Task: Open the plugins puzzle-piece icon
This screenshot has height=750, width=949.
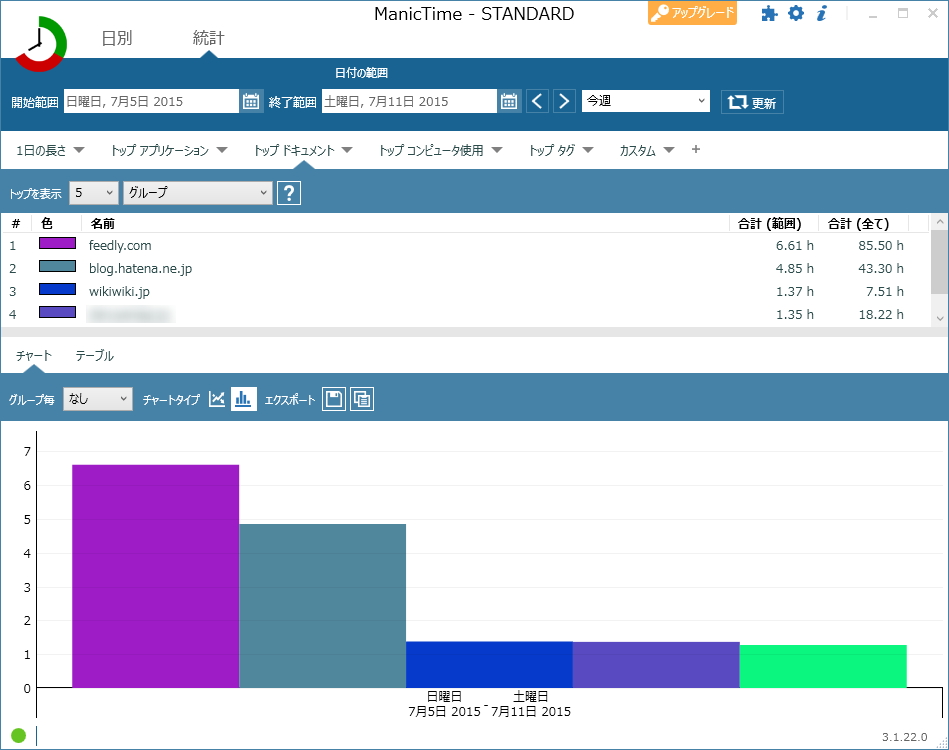Action: pyautogui.click(x=769, y=13)
